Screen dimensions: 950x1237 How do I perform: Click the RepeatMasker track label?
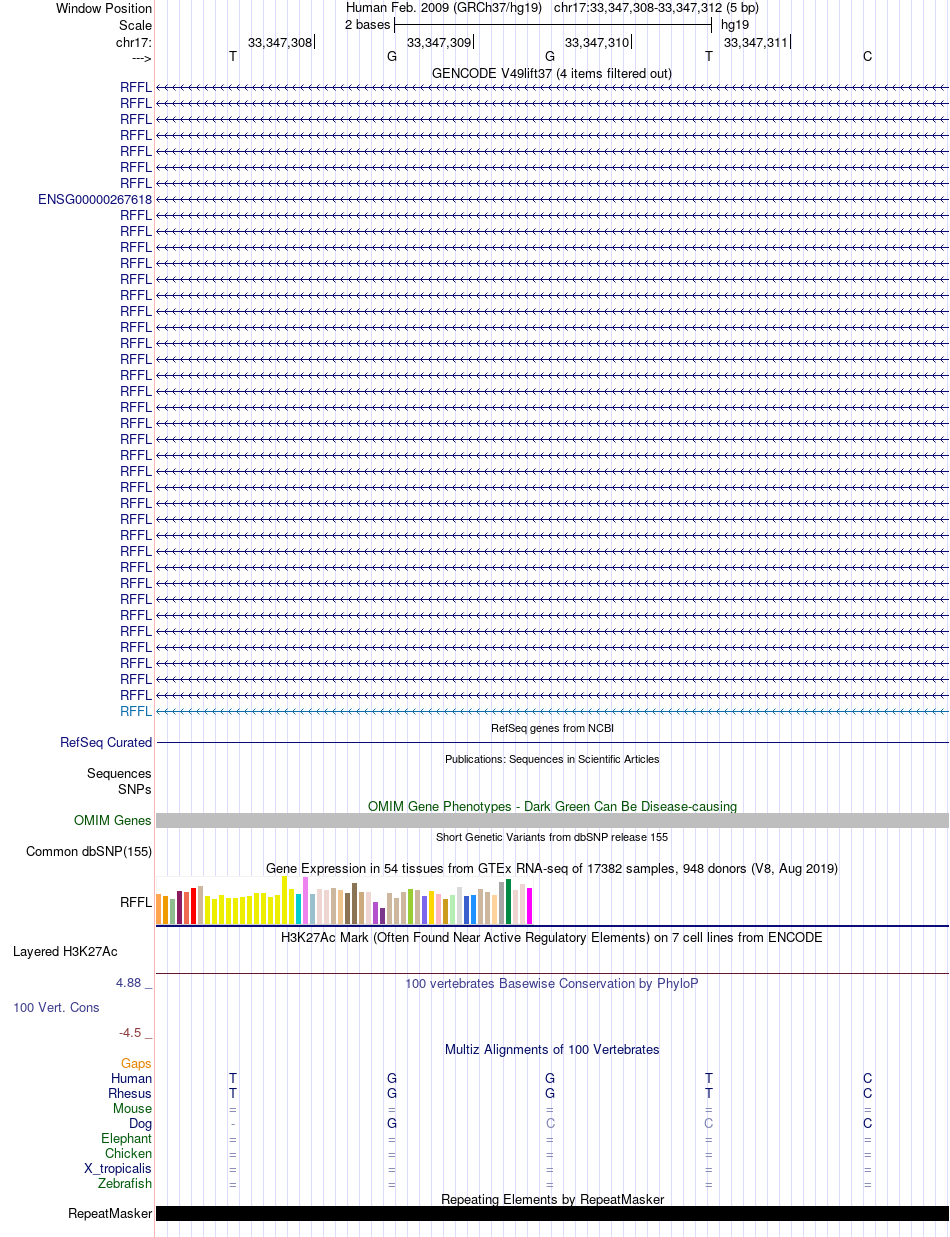click(110, 1214)
